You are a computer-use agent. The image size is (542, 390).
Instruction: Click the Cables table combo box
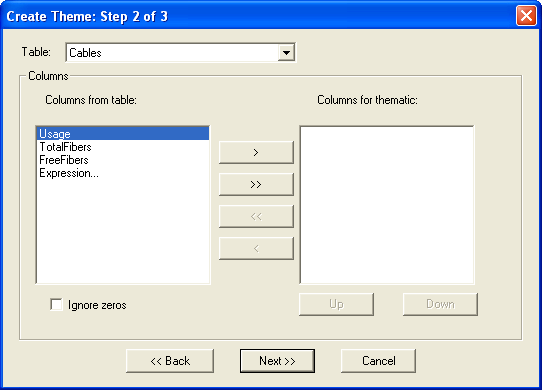click(x=180, y=53)
